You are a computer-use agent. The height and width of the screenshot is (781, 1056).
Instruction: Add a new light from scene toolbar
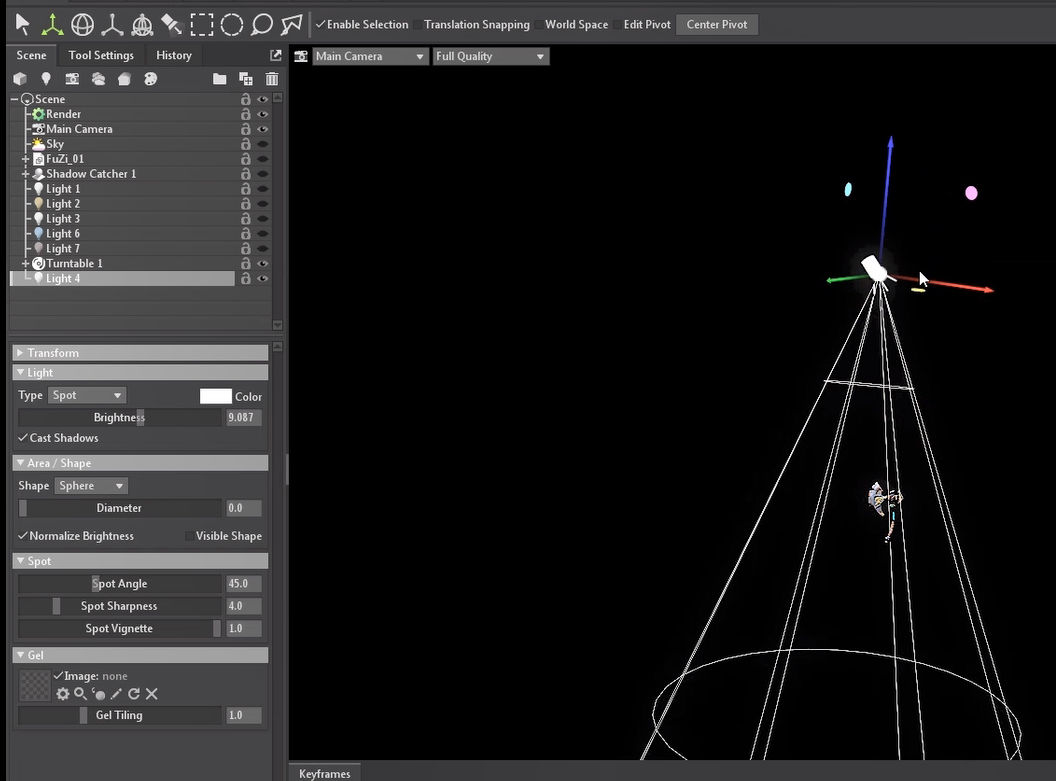point(45,79)
